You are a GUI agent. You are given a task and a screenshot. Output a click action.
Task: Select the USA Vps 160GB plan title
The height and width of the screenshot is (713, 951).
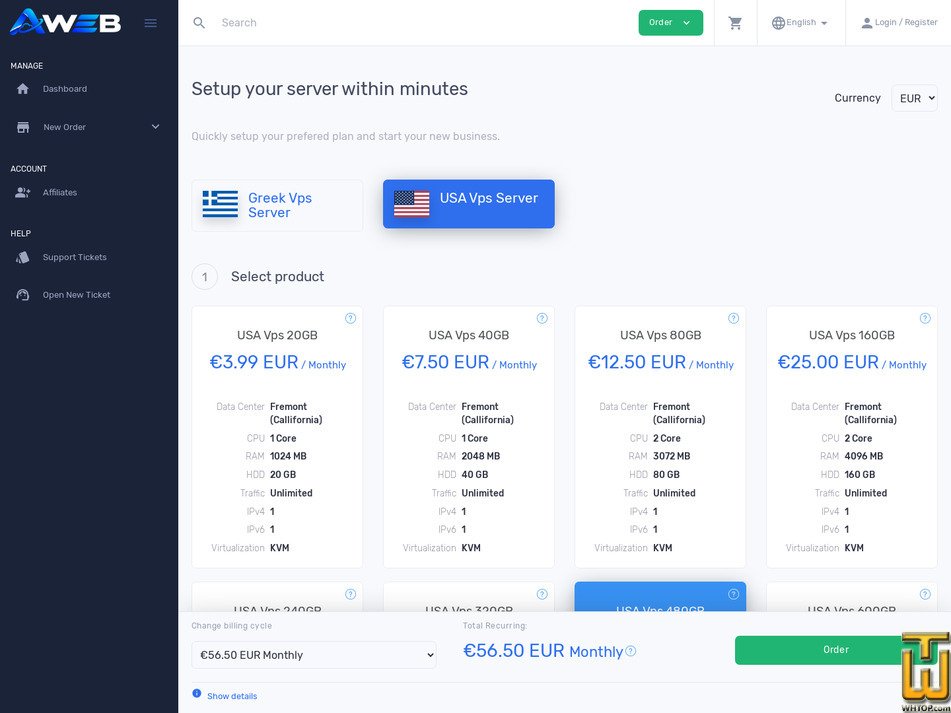pos(852,335)
